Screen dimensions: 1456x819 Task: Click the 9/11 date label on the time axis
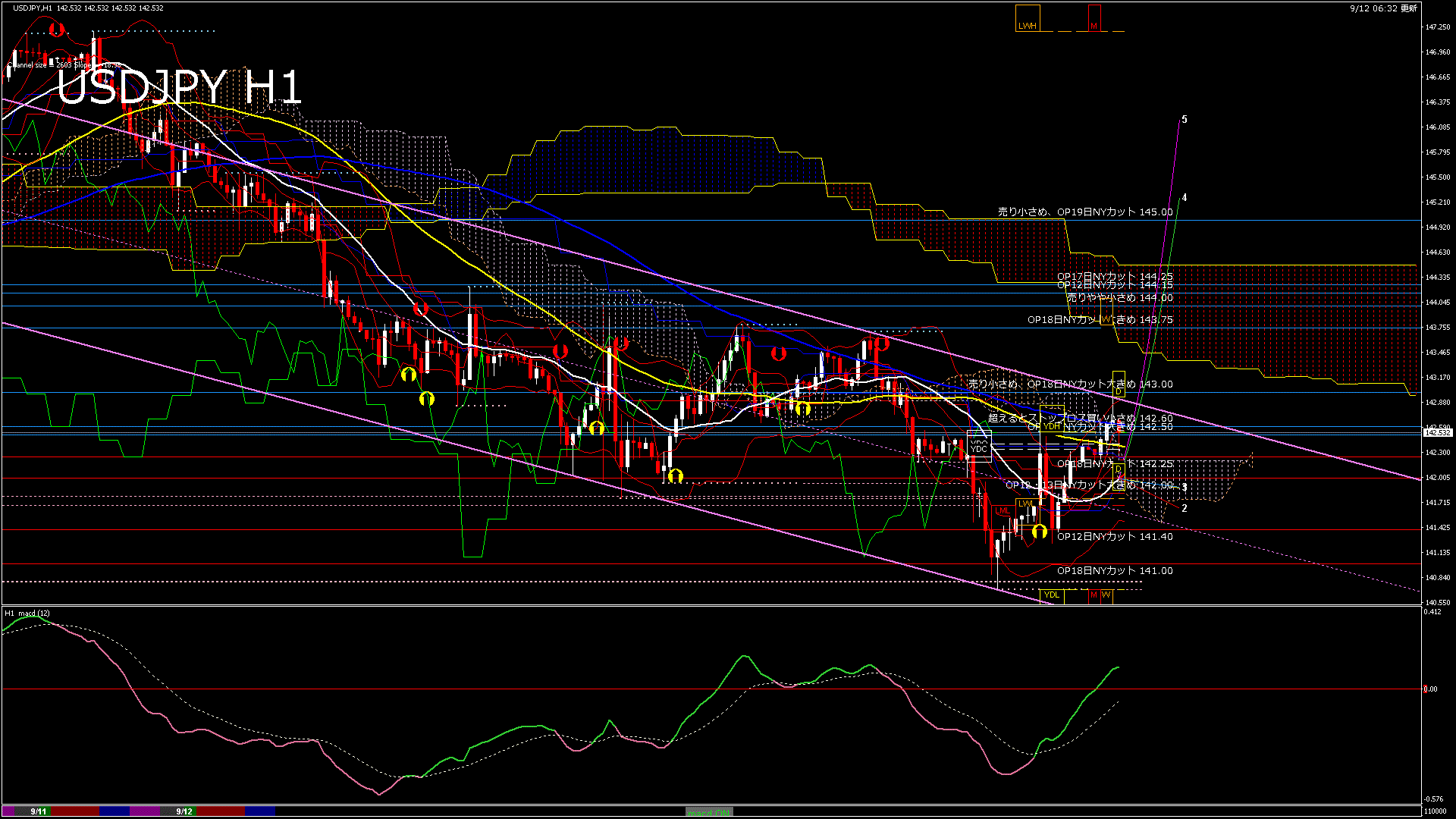point(39,811)
